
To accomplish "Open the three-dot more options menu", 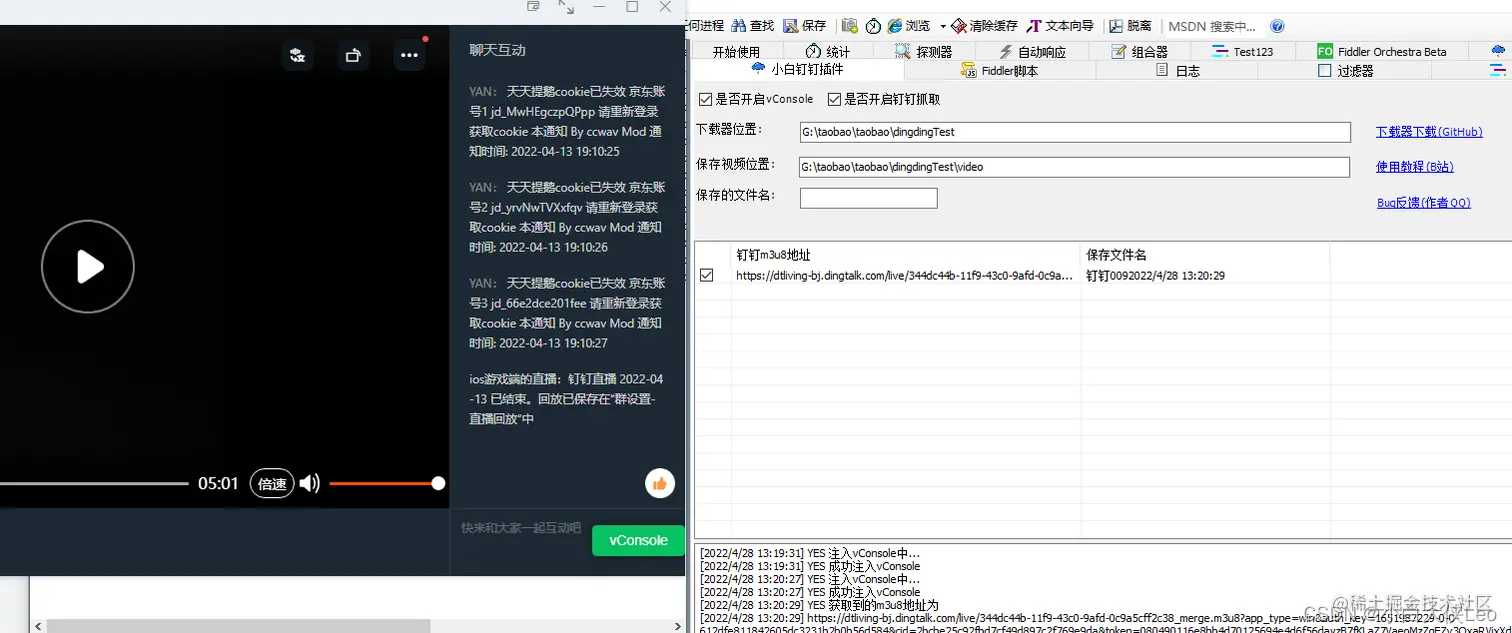I will point(409,55).
